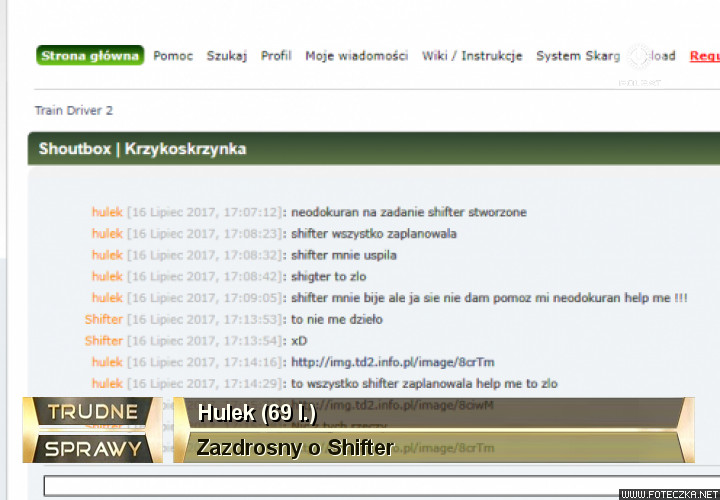This screenshot has width=720, height=500.
Task: Click hulek username at 17:07:12 message
Action: 107,212
